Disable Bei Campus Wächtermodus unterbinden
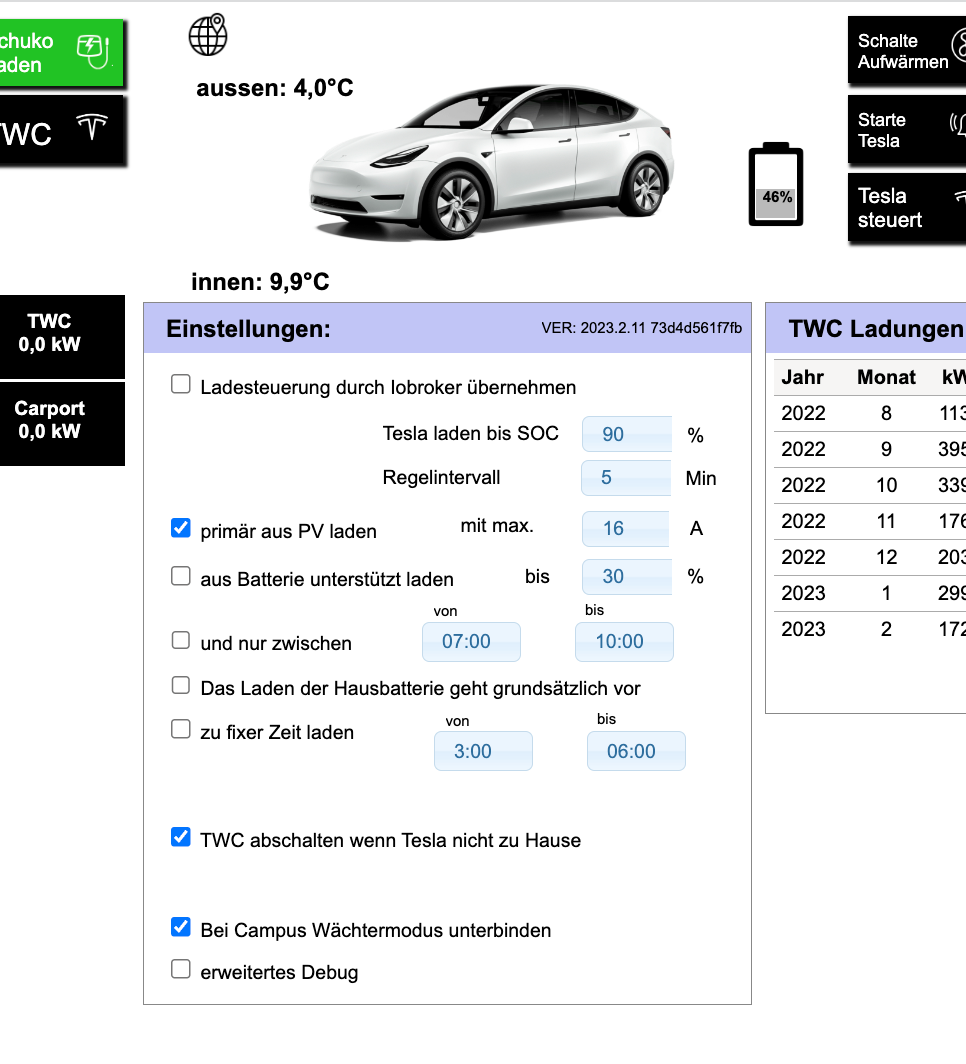 180,927
